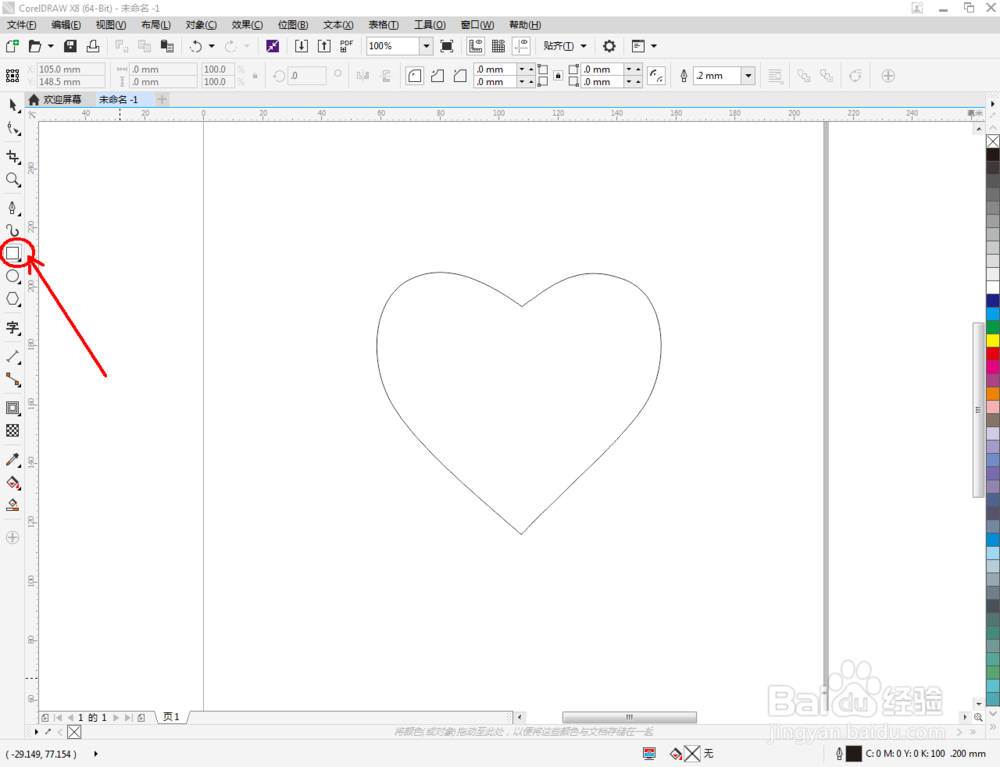Image resolution: width=1000 pixels, height=767 pixels.
Task: Select the Color Eyedropper tool
Action: pyautogui.click(x=13, y=460)
